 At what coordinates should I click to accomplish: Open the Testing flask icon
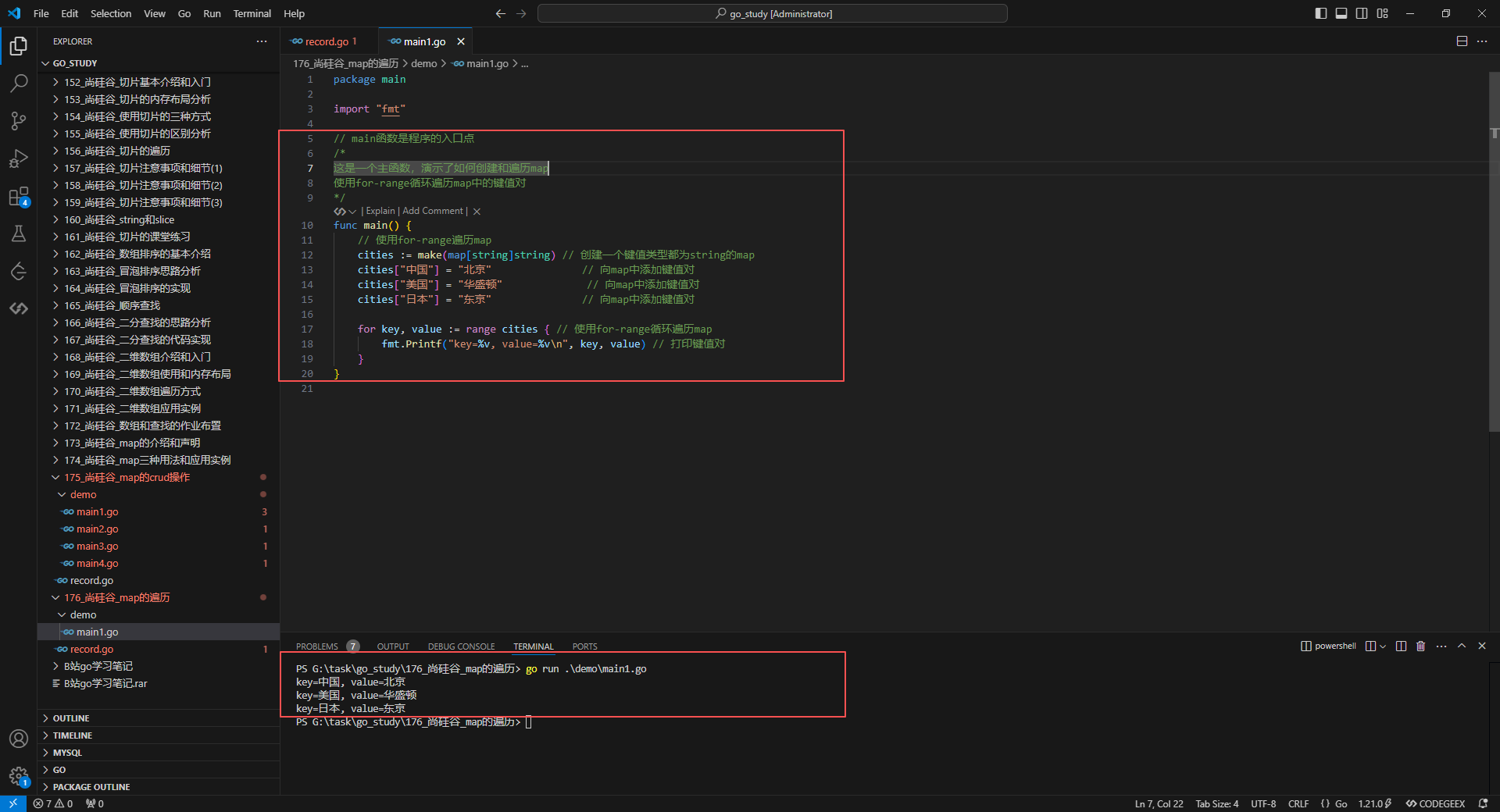(19, 233)
